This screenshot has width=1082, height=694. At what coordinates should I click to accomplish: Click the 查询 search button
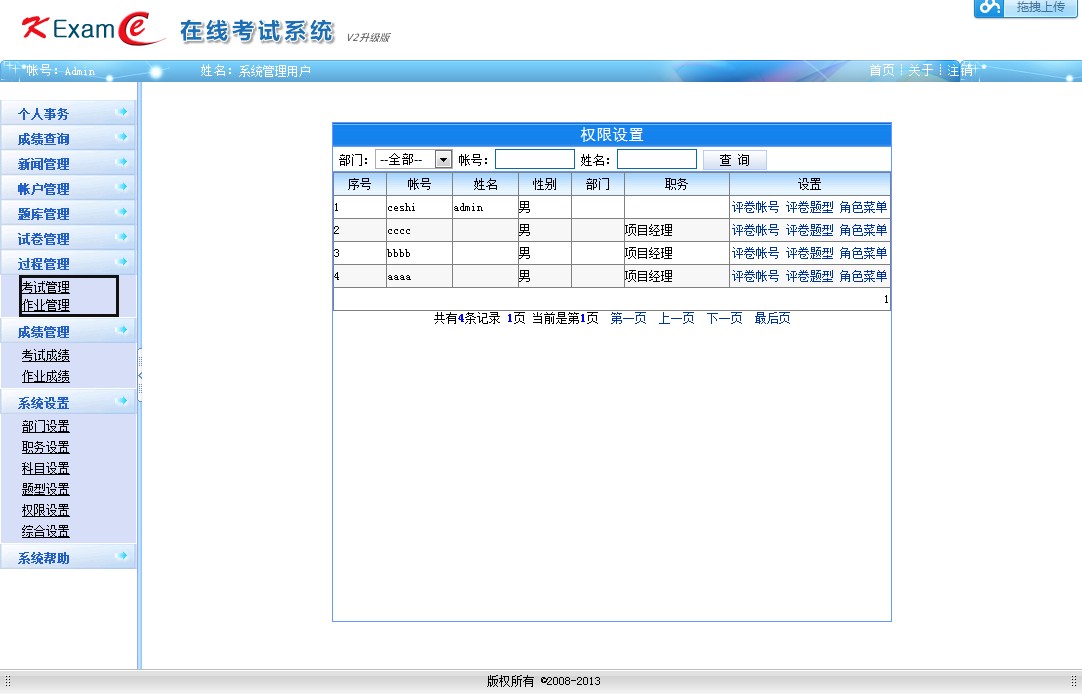[x=734, y=160]
